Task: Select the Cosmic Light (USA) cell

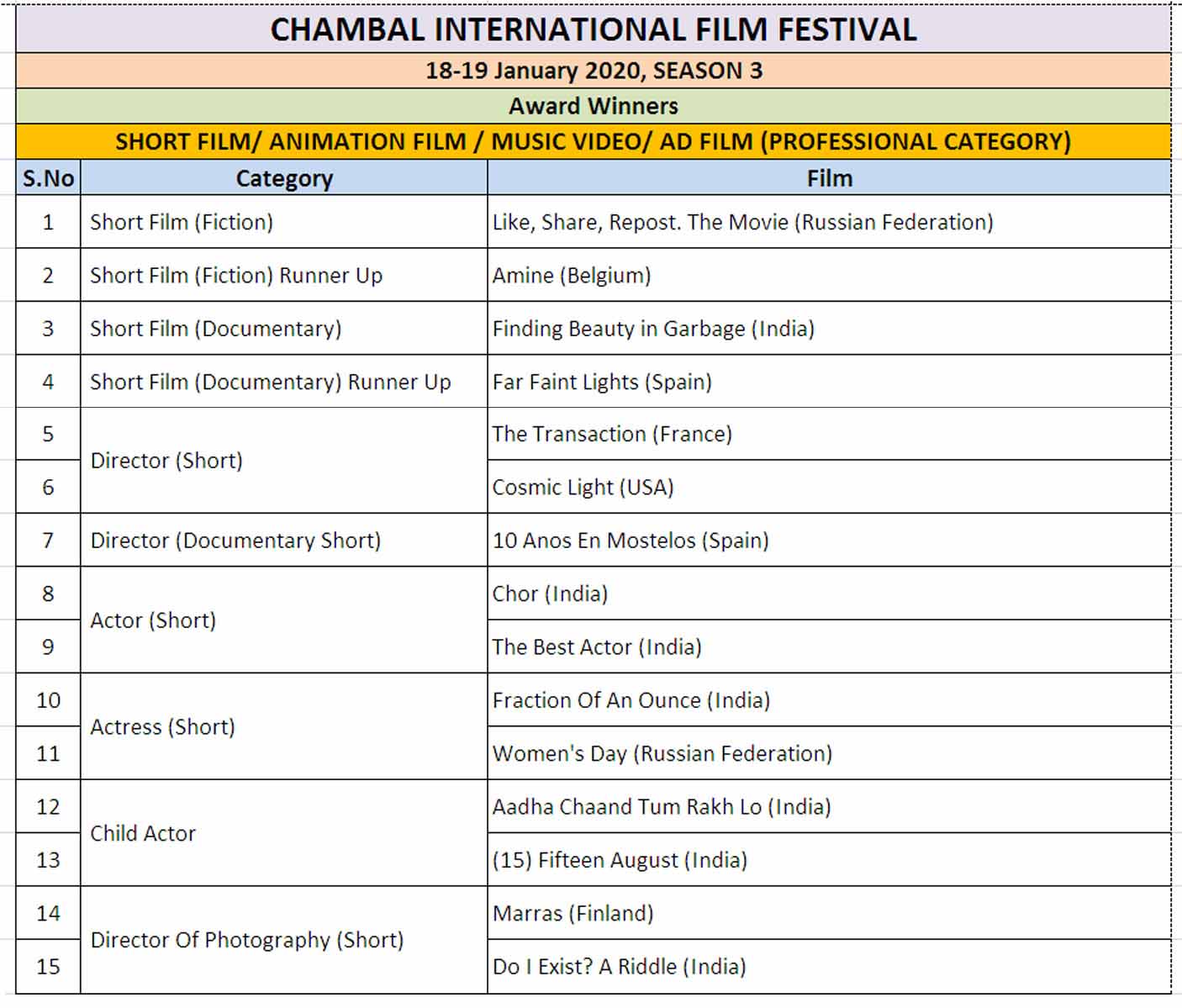Action: point(829,487)
